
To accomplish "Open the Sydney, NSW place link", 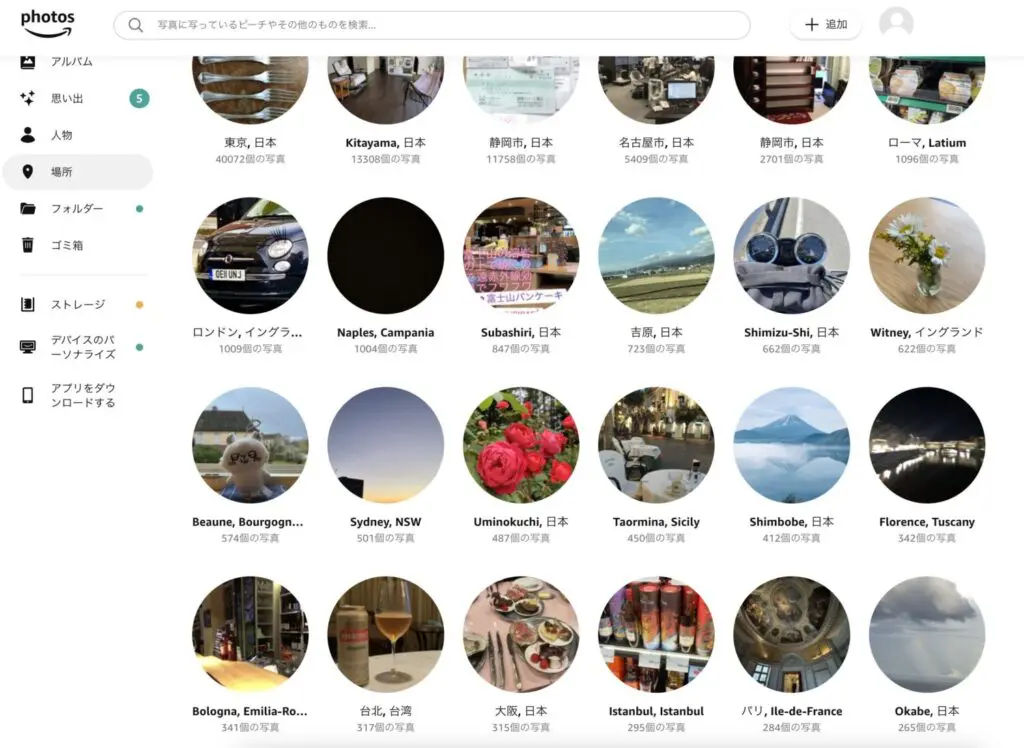I will [385, 522].
